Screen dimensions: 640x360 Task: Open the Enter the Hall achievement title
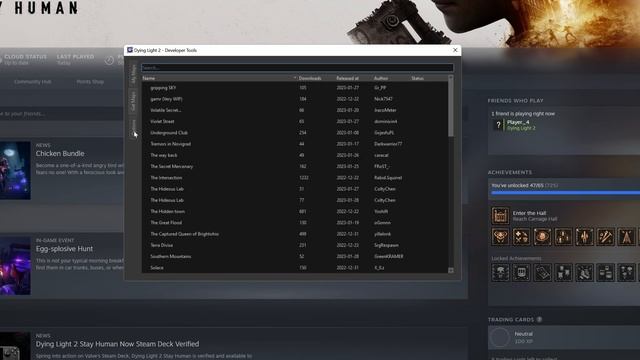click(x=529, y=213)
